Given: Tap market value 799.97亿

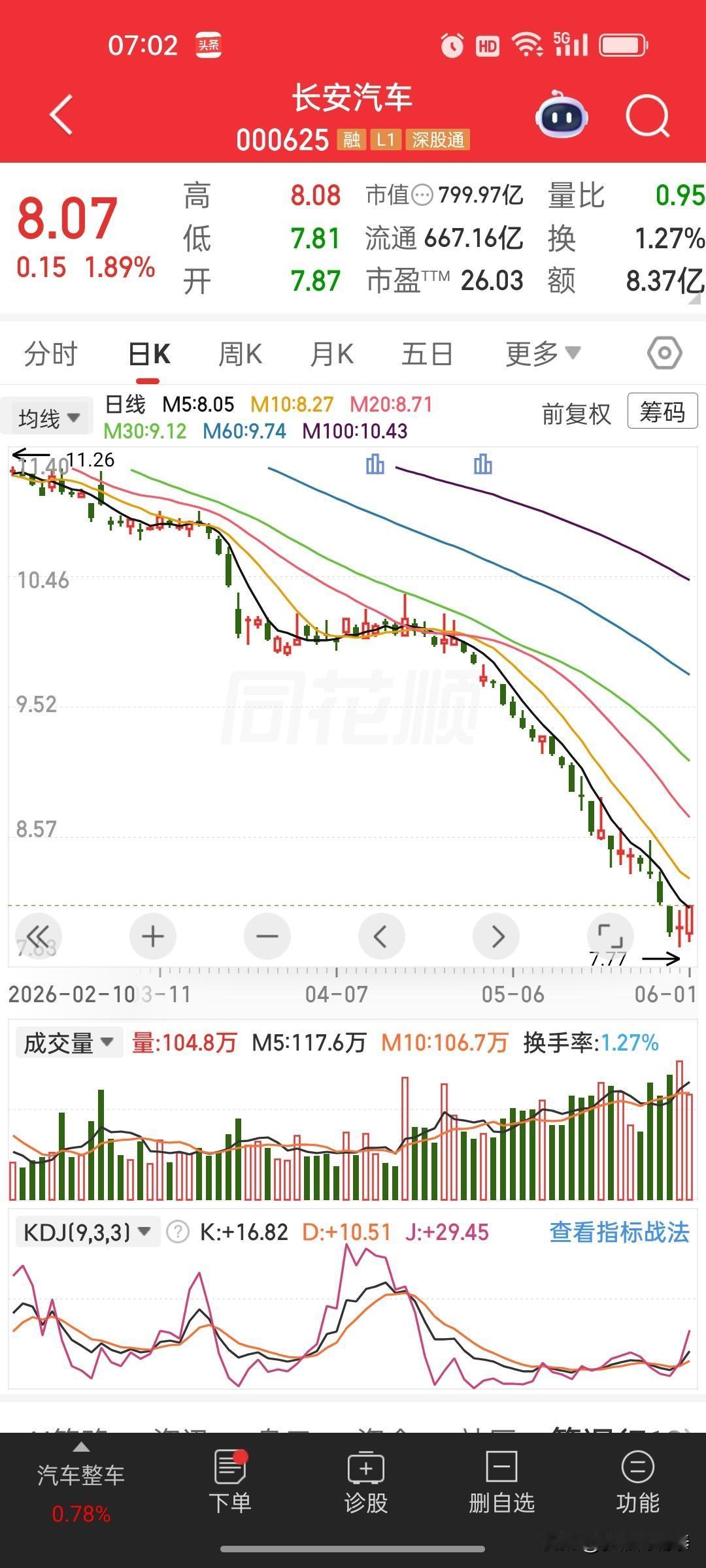Looking at the screenshot, I should coord(480,195).
